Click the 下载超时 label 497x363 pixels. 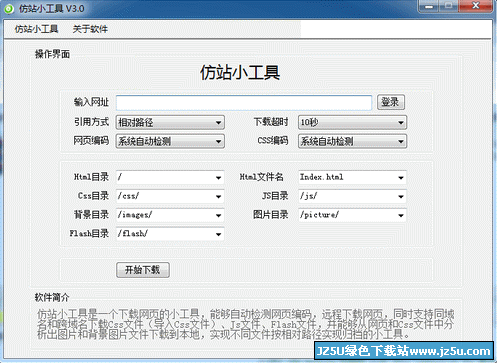[271, 122]
